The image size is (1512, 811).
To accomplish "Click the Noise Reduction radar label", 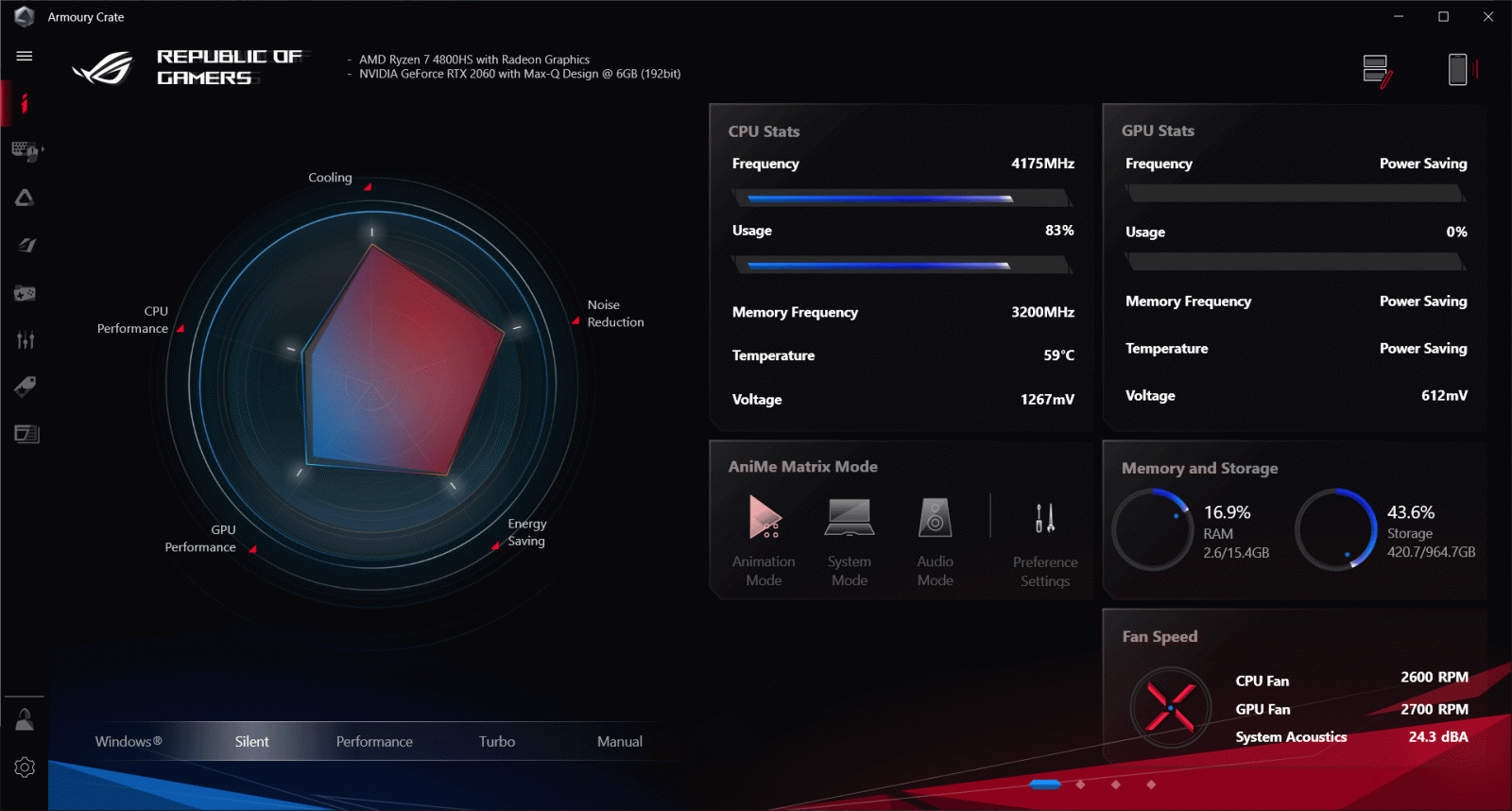I will [x=615, y=314].
